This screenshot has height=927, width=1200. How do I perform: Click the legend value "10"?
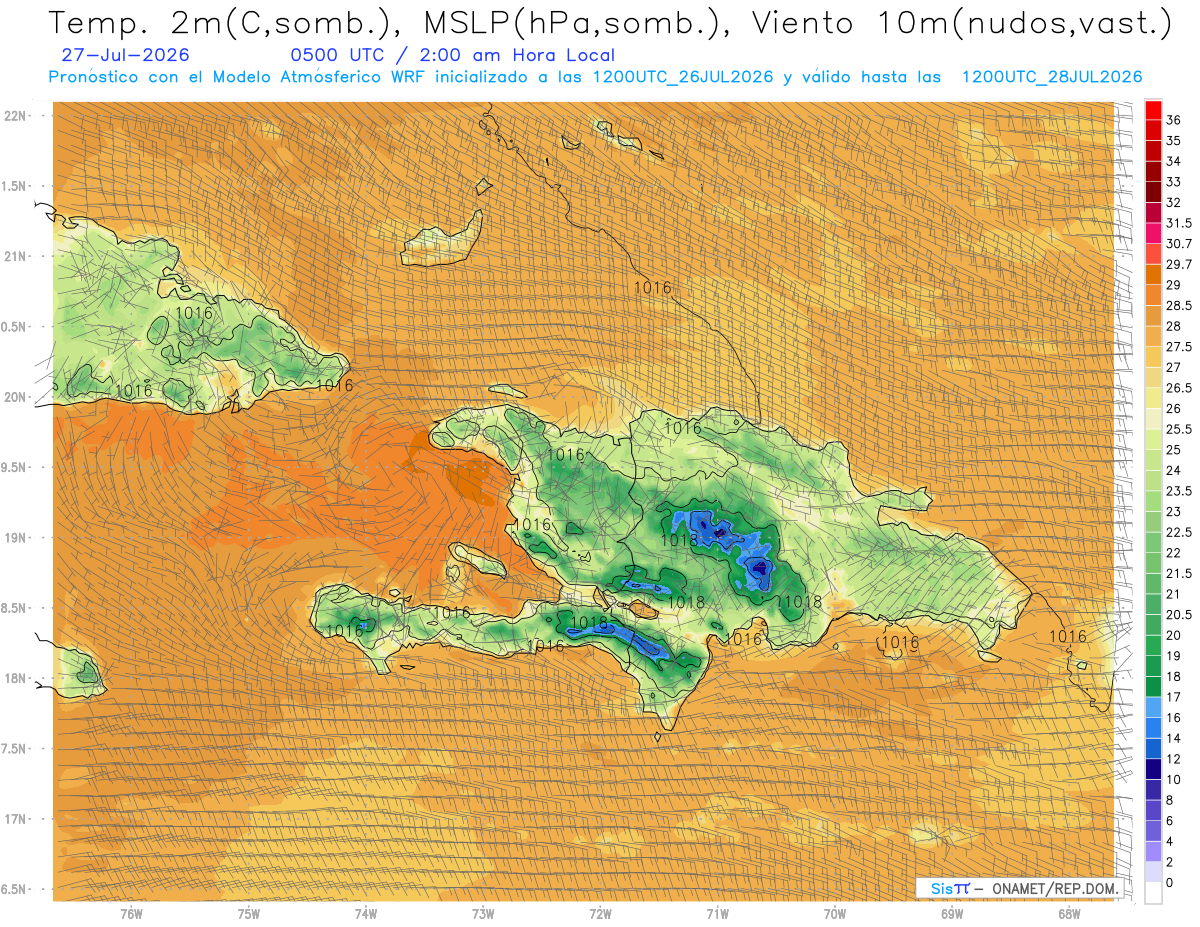(x=1173, y=780)
